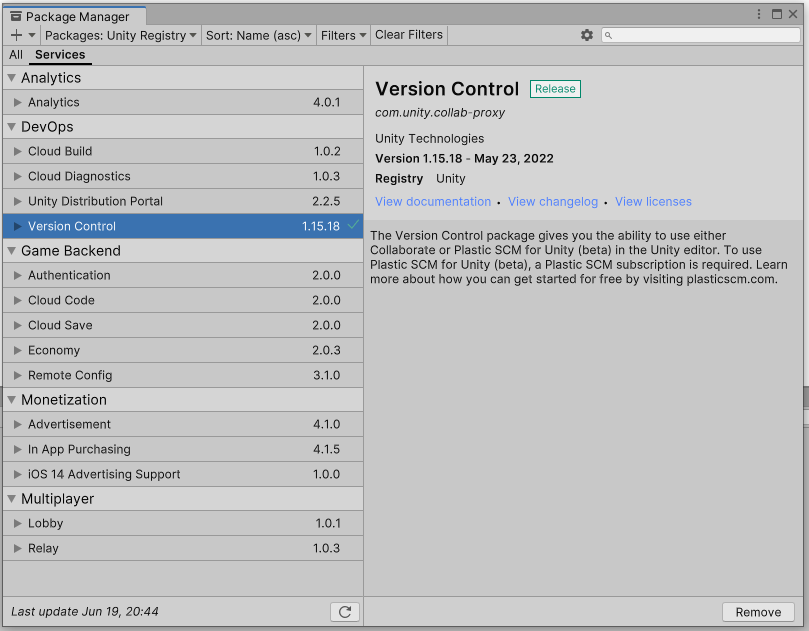Expand the Cloud Build package arrow
809x631 pixels.
18,151
